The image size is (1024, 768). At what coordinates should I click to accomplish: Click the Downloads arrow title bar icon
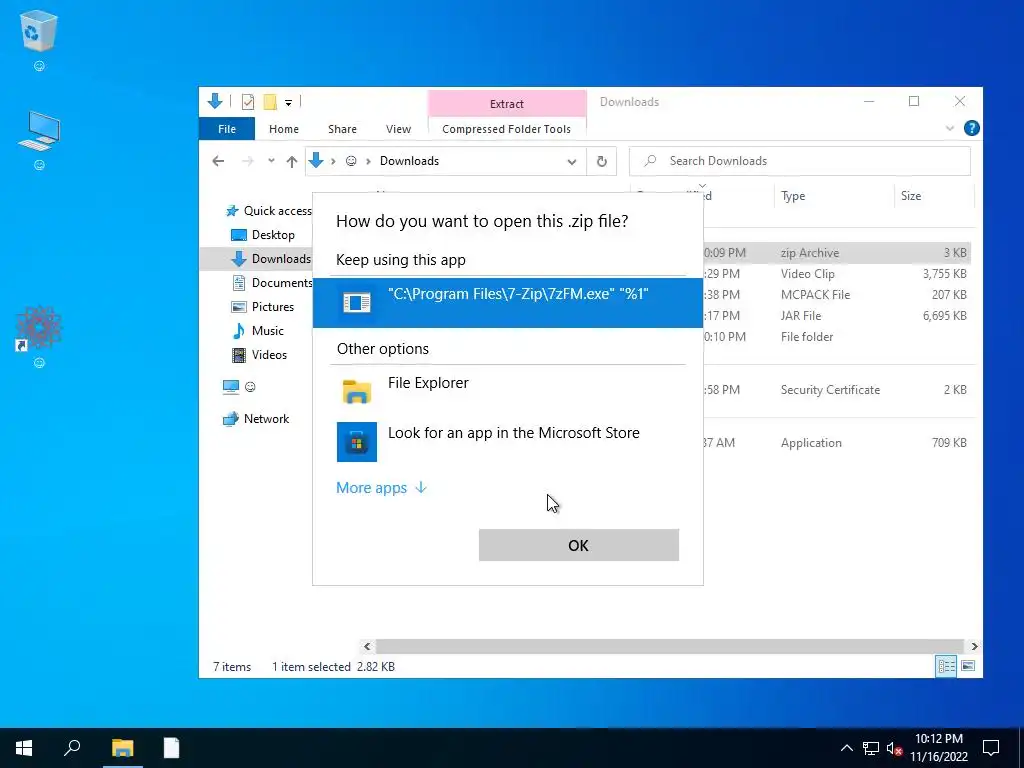(215, 101)
